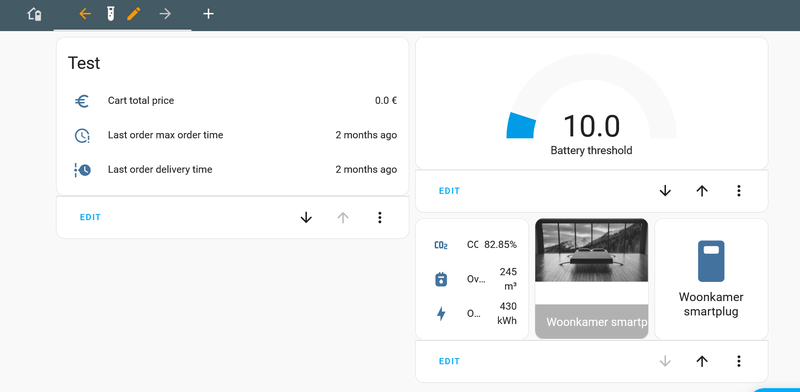
Task: Select the test tube view tab
Action: point(110,14)
